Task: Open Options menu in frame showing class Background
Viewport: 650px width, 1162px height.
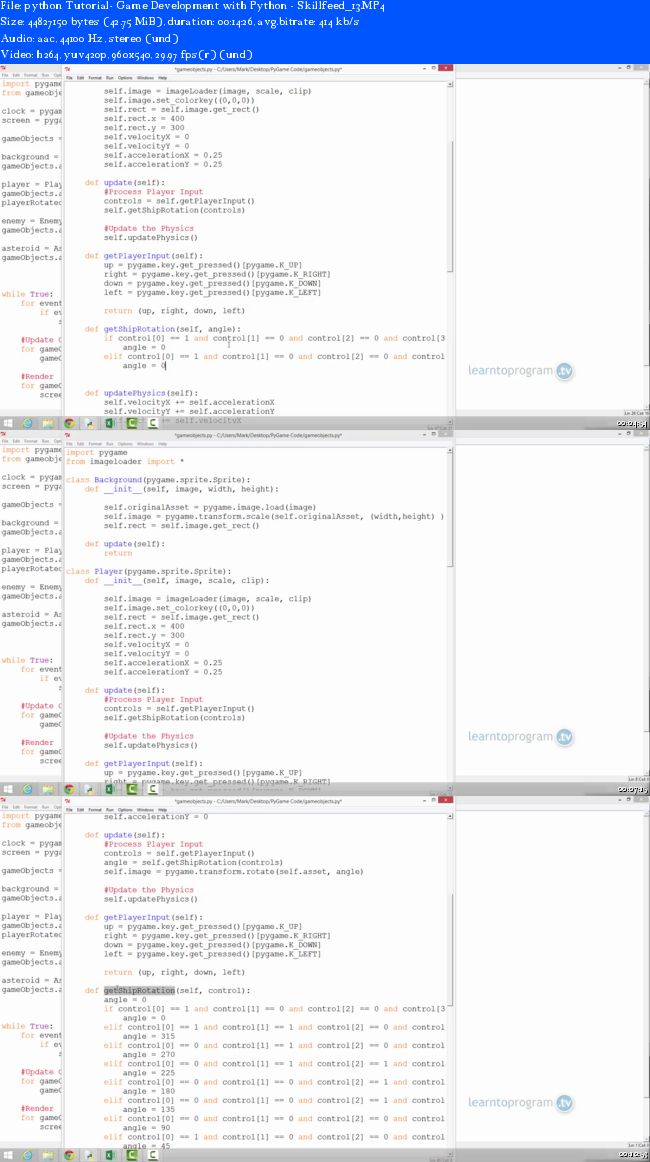Action: point(125,443)
